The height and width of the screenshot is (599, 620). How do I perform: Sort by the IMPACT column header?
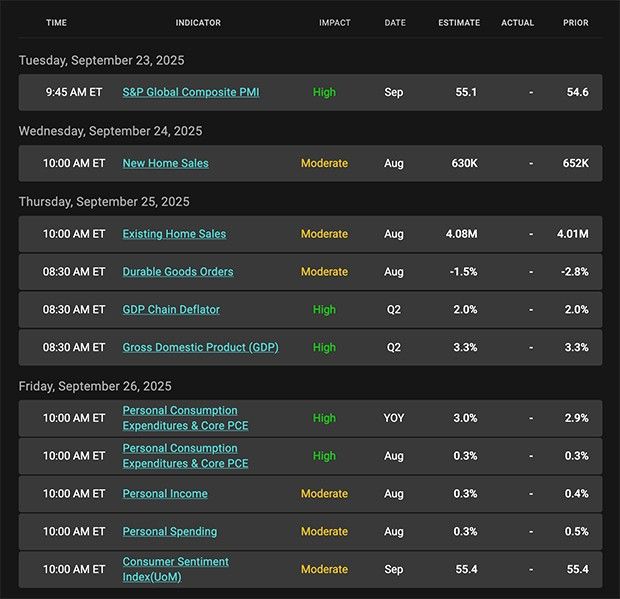click(x=335, y=23)
